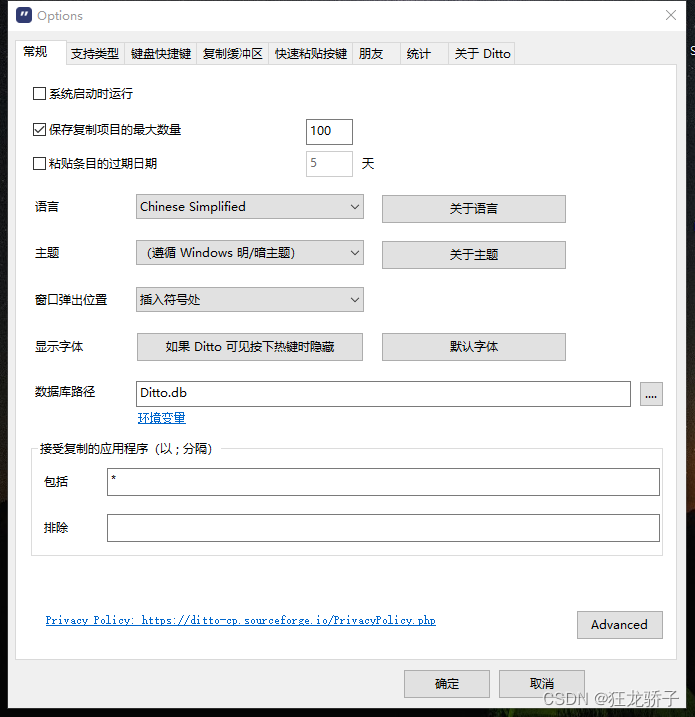Click the 关于主题 button

point(474,255)
